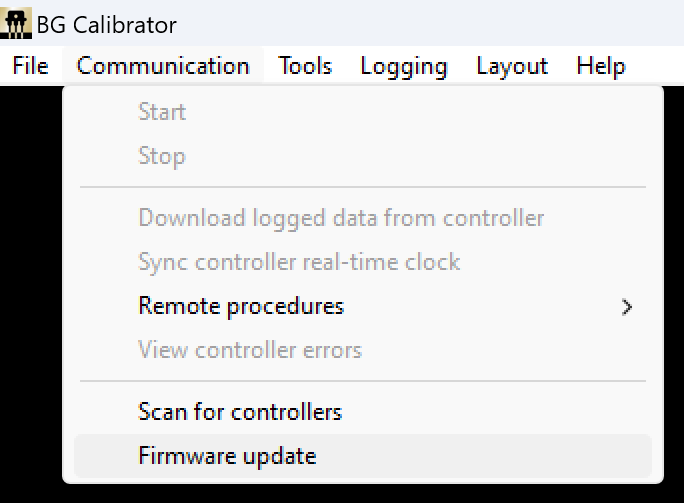Close the open Communication menu via its header
Viewport: 684px width, 503px height.
[163, 66]
